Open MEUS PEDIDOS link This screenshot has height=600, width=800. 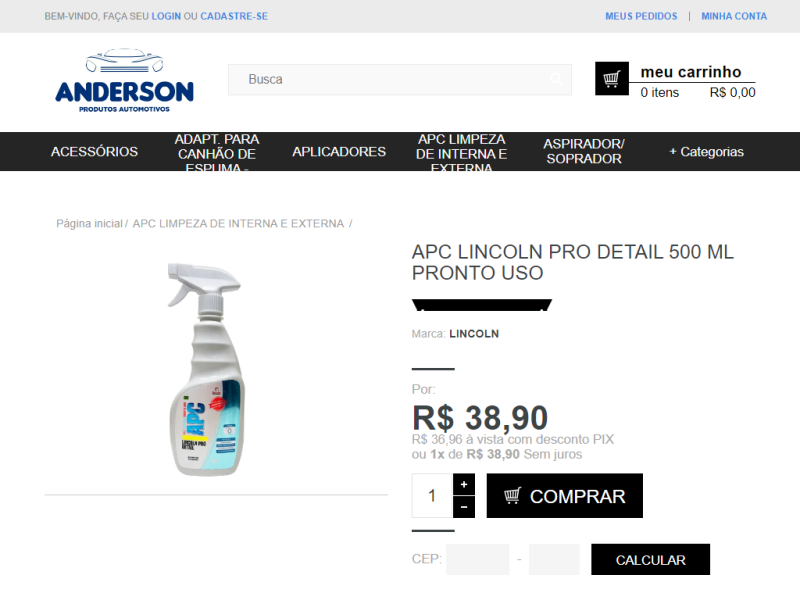pyautogui.click(x=641, y=16)
